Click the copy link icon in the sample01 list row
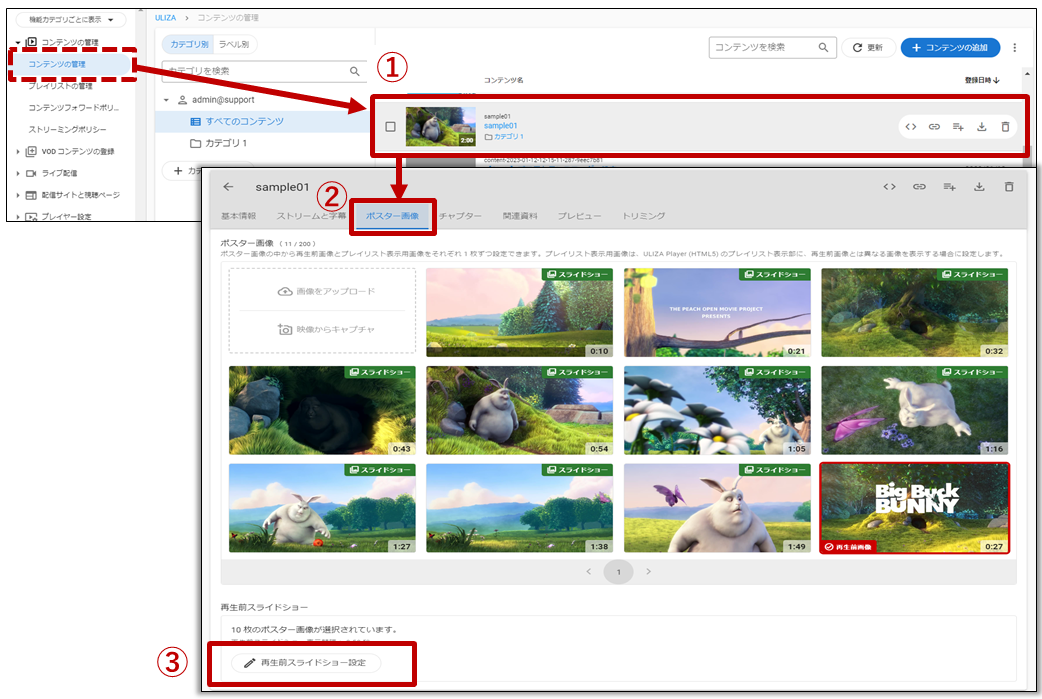This screenshot has width=1042, height=699. 934,127
